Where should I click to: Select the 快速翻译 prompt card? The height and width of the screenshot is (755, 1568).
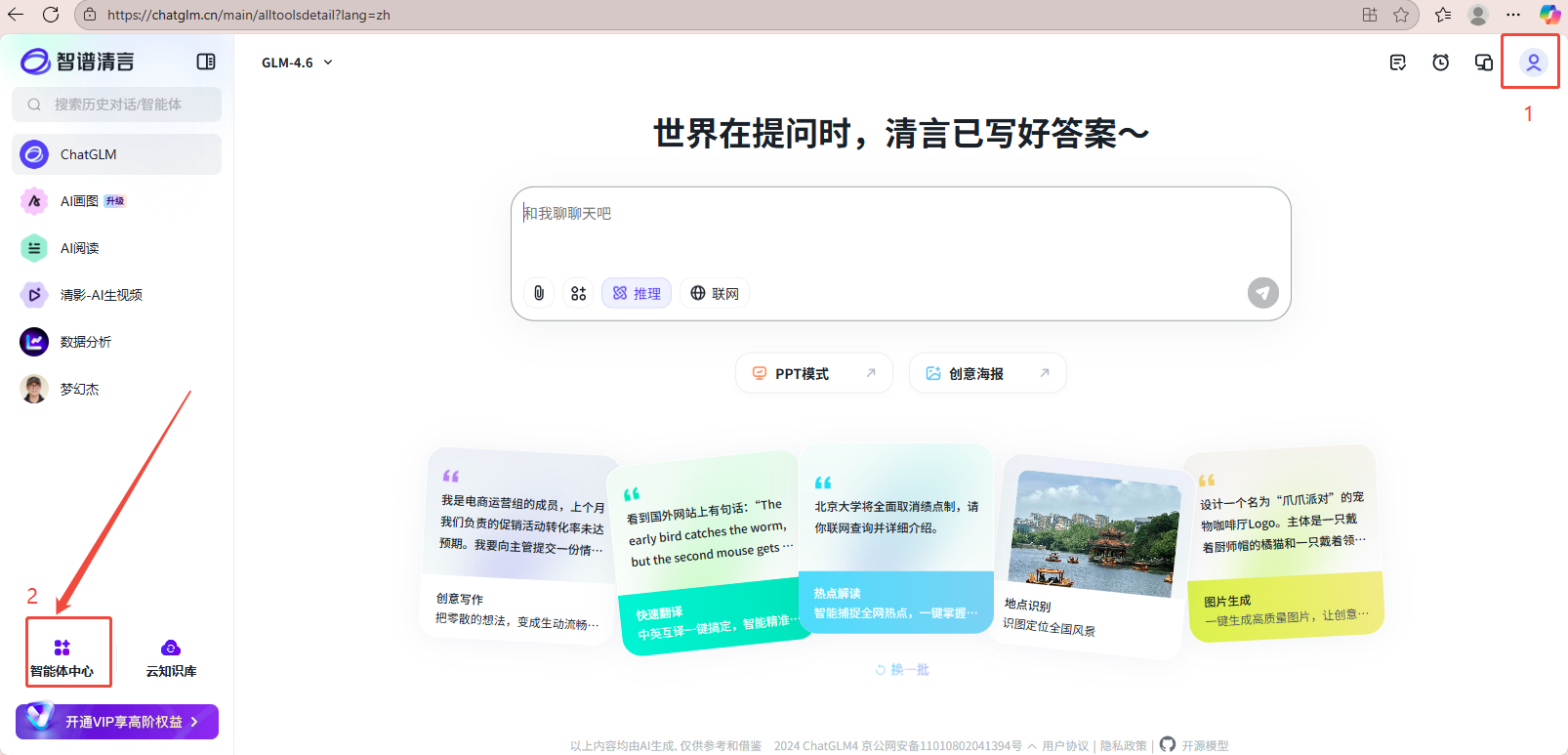point(709,554)
